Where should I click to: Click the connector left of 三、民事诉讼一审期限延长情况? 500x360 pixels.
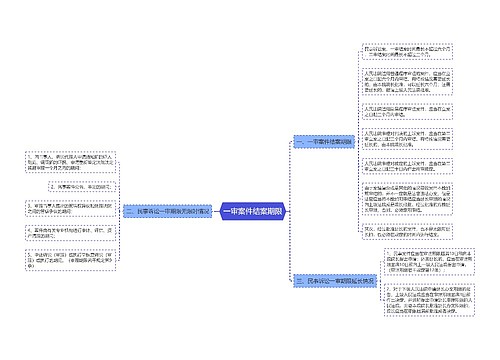pyautogui.click(x=291, y=246)
